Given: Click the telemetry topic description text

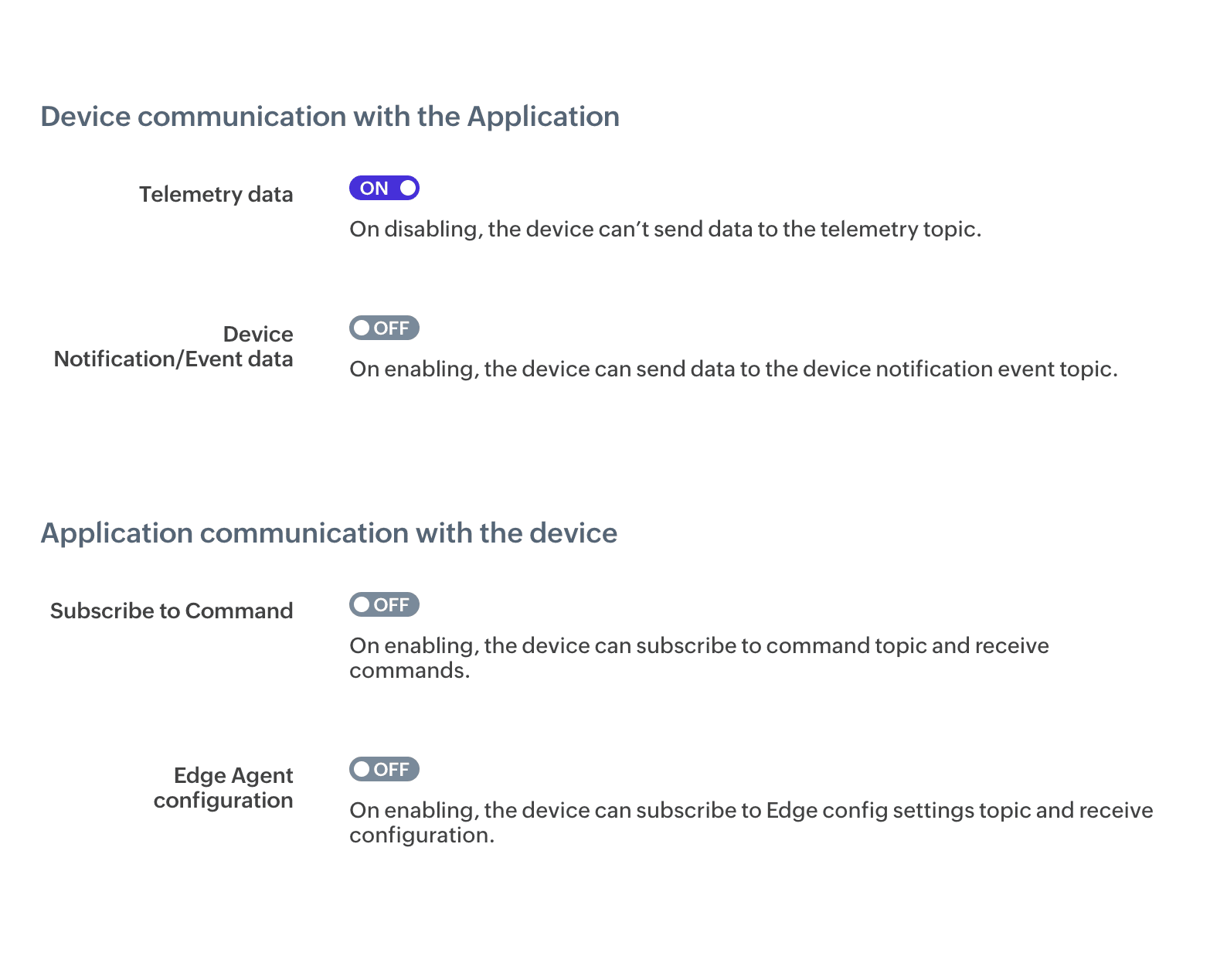Looking at the screenshot, I should pos(664,229).
